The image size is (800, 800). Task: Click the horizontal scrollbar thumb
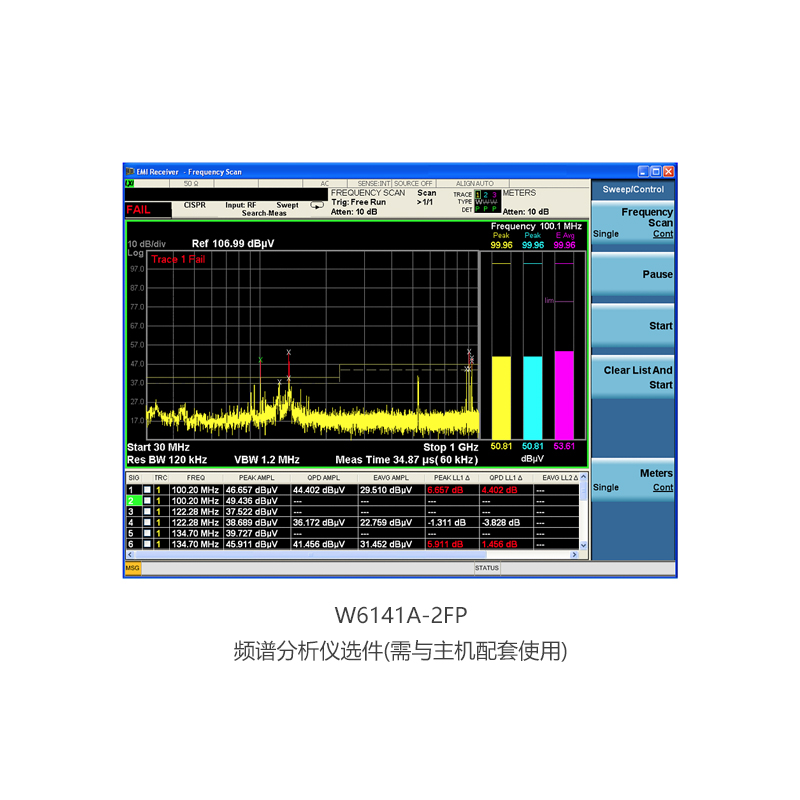(x=311, y=555)
